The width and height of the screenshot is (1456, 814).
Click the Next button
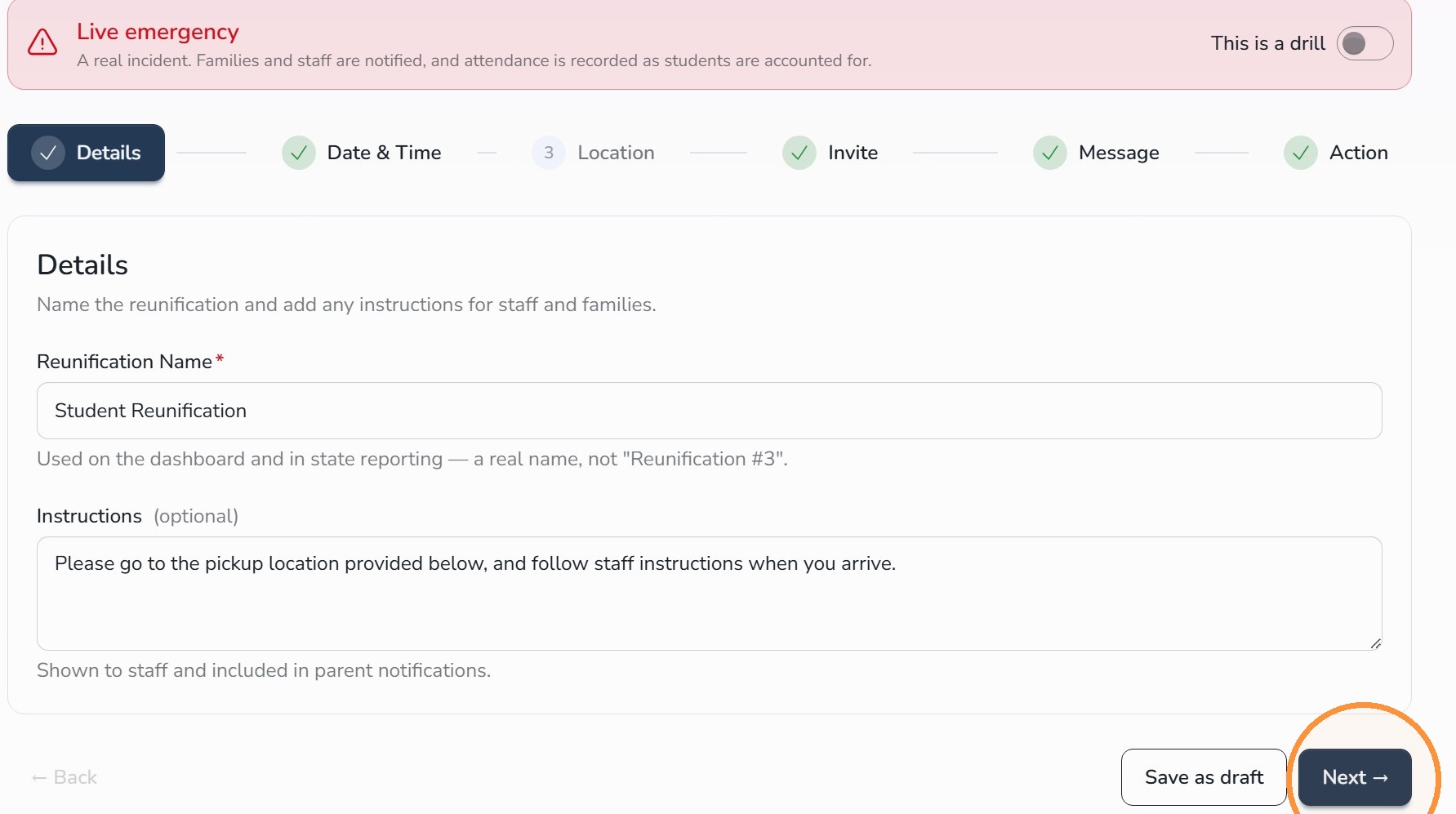[1355, 777]
